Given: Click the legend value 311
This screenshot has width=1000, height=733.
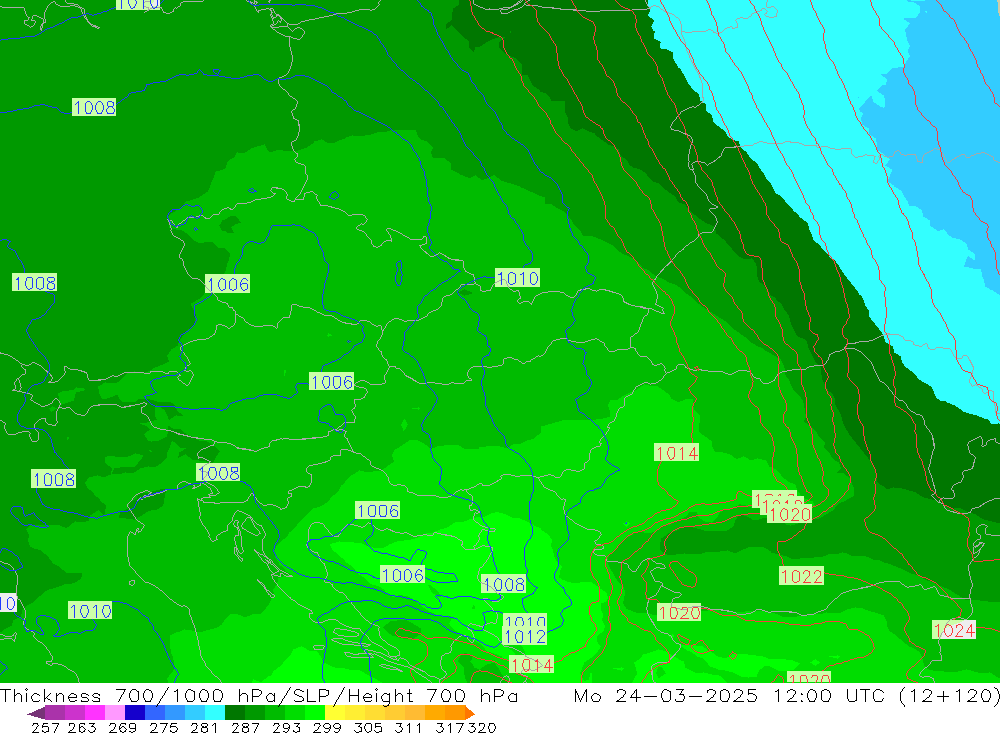Looking at the screenshot, I should tap(408, 727).
